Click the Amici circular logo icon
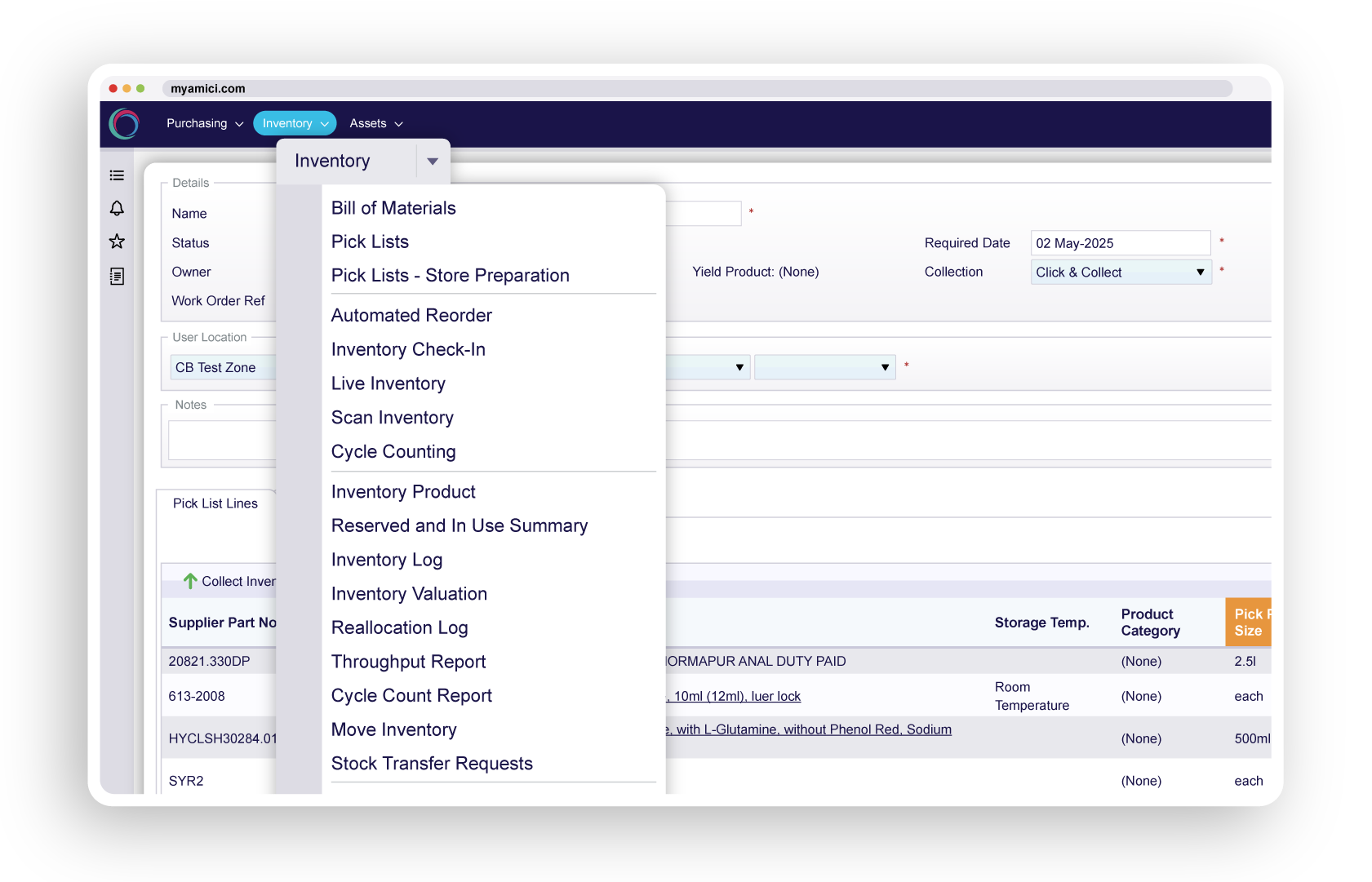The width and height of the screenshot is (1372, 882). point(124,124)
